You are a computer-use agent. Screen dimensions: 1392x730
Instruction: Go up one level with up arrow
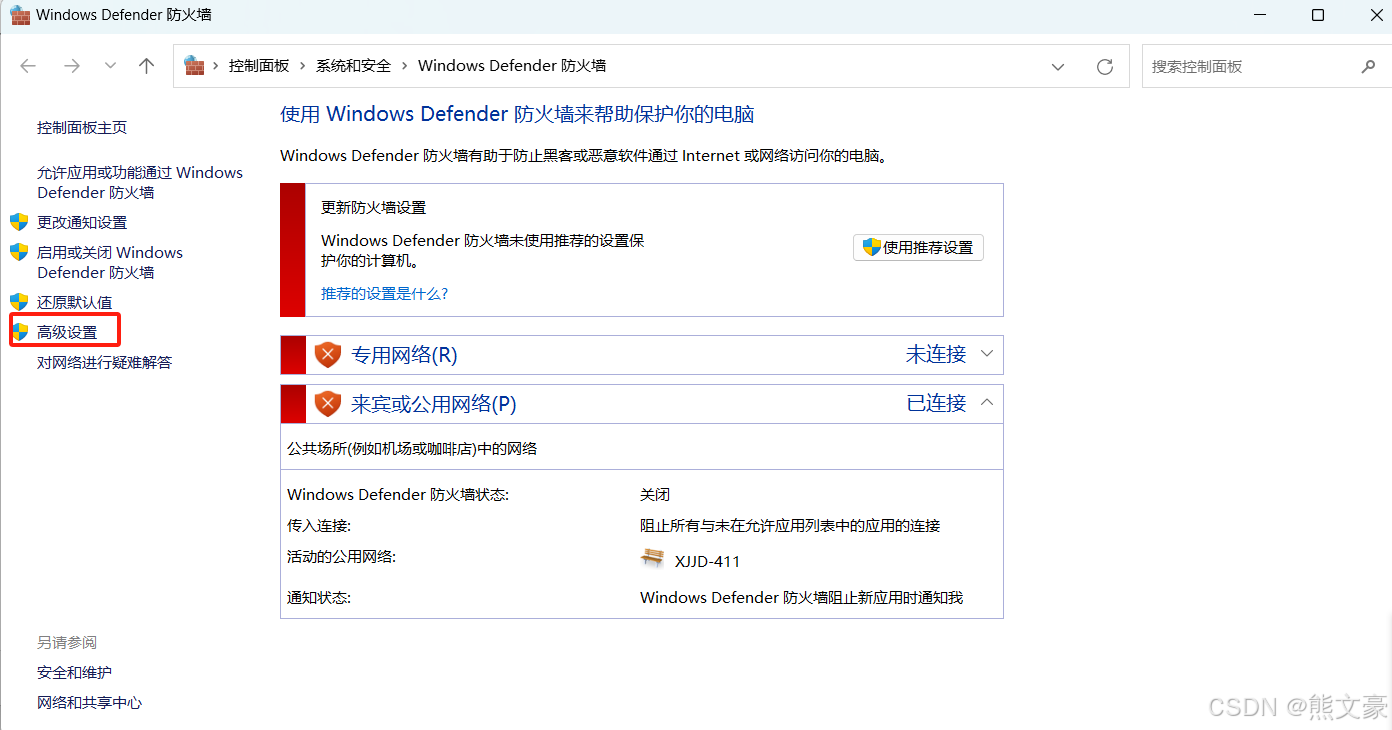tap(147, 66)
